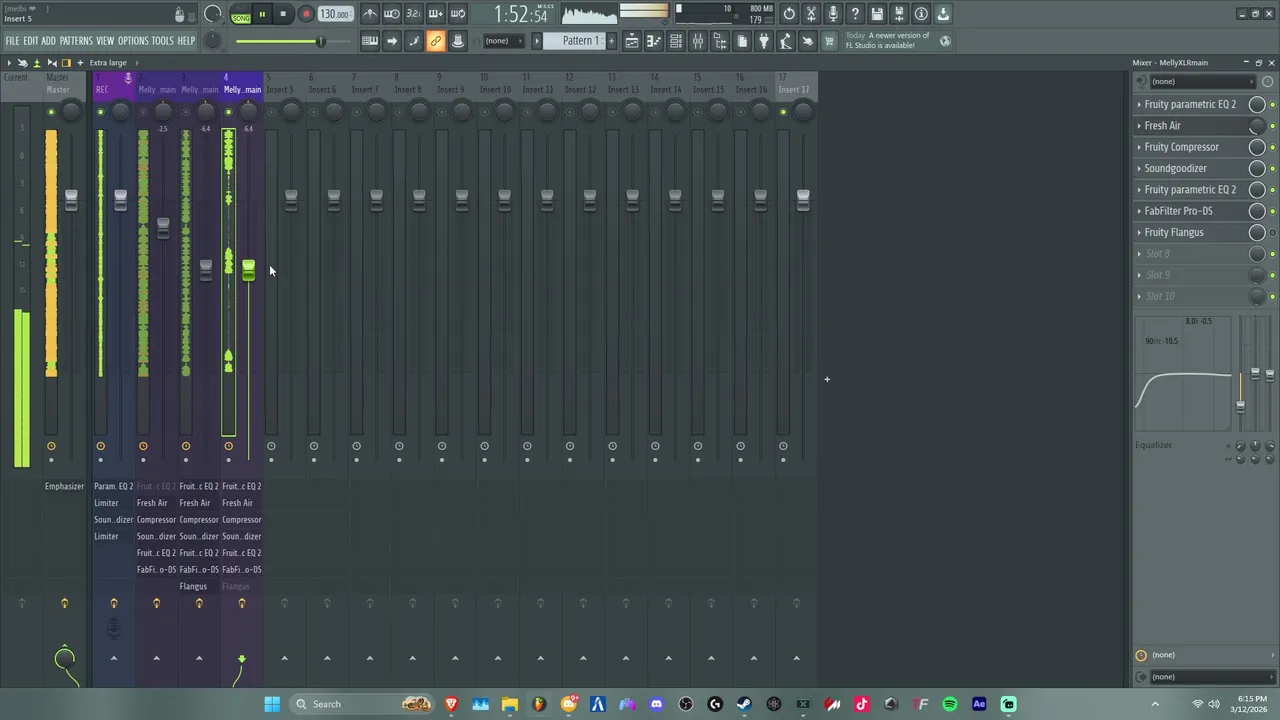The image size is (1280, 720).
Task: Click the microphone one-click recording icon
Action: [x=833, y=14]
